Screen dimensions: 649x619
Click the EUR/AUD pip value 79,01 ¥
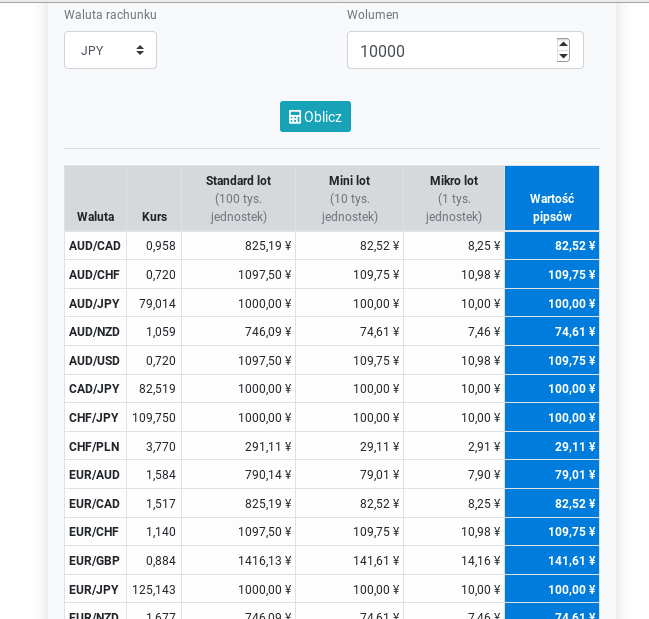coord(552,475)
